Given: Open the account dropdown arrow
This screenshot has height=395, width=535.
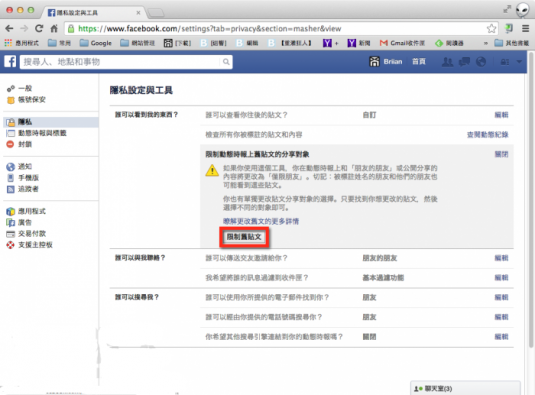Looking at the screenshot, I should pos(519,62).
